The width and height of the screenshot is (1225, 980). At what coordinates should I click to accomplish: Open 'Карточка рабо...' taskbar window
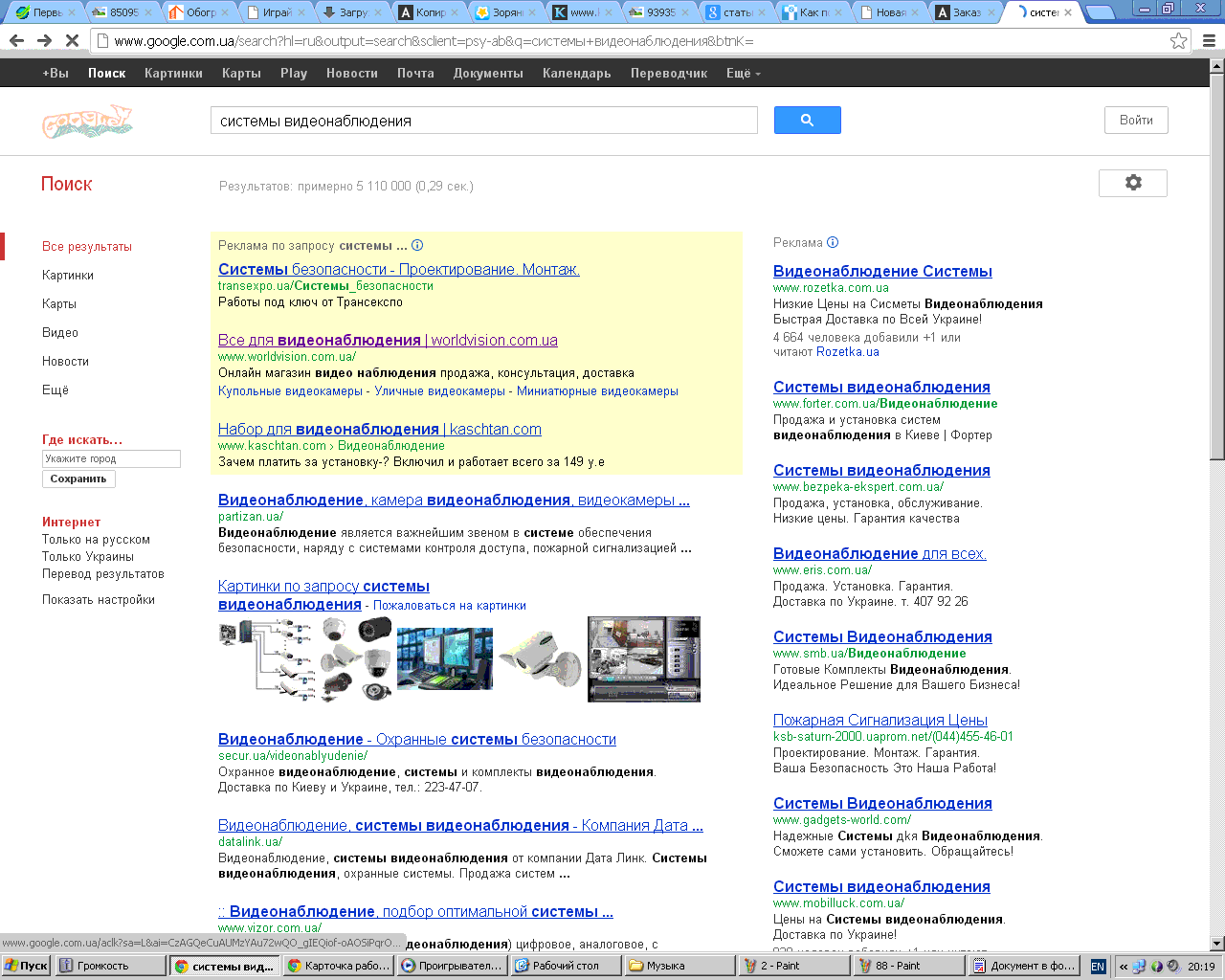tap(338, 966)
